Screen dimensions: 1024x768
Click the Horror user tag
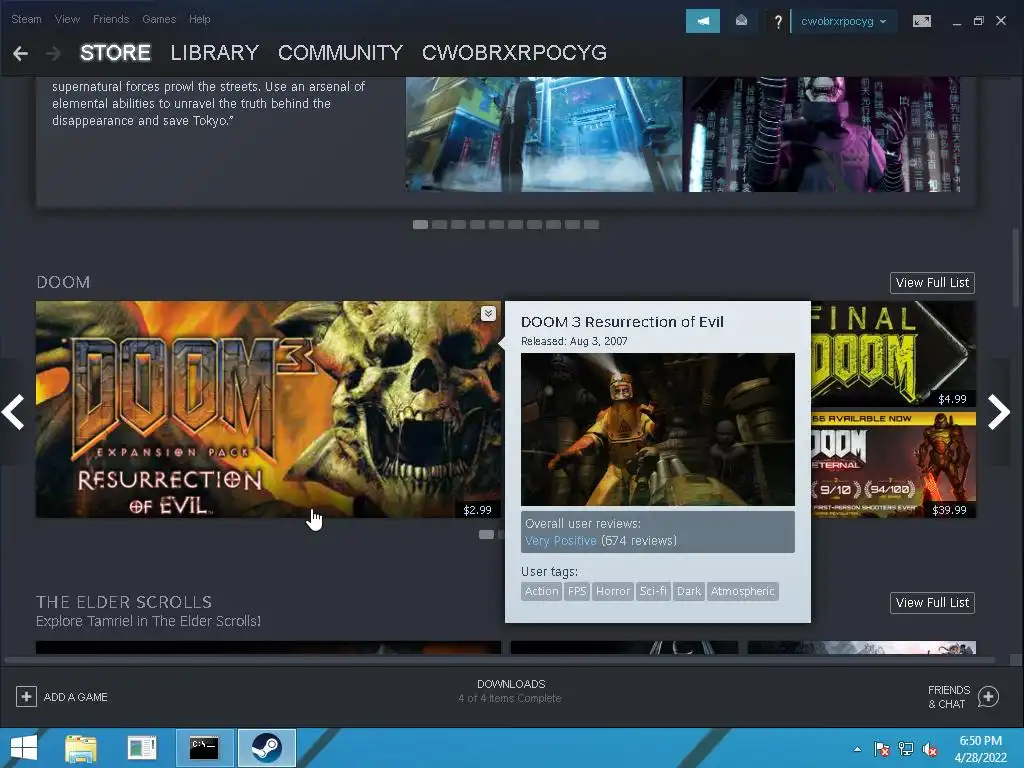coord(613,592)
